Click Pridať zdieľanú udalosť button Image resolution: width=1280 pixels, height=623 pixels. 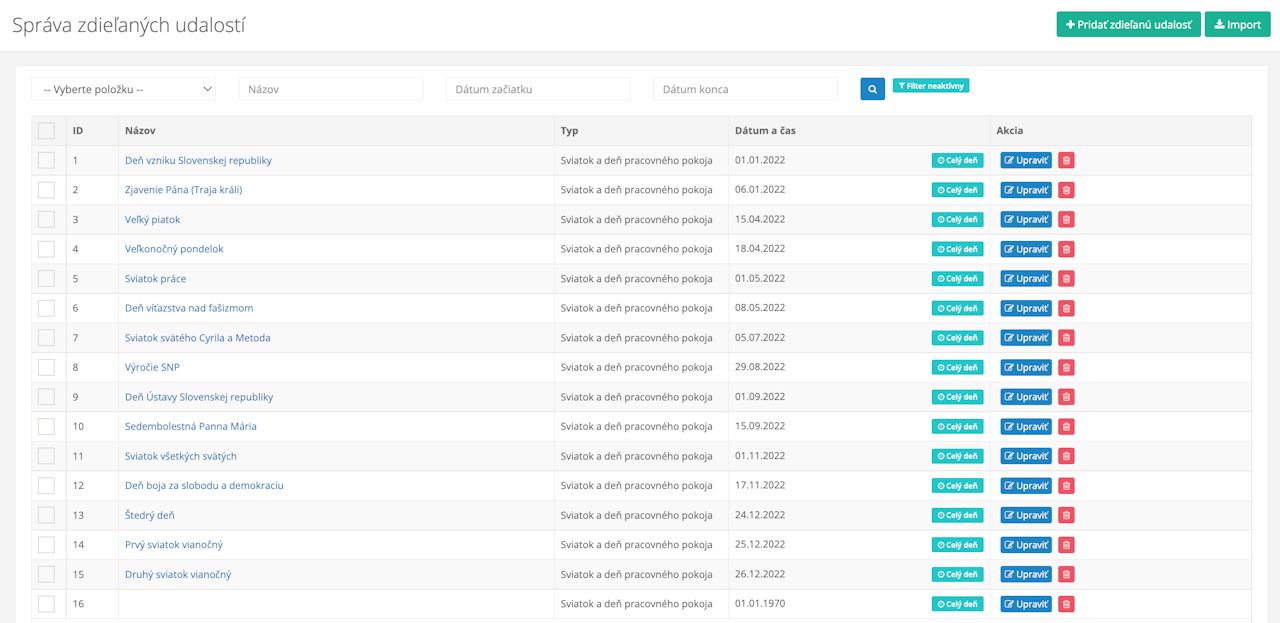pos(1128,24)
